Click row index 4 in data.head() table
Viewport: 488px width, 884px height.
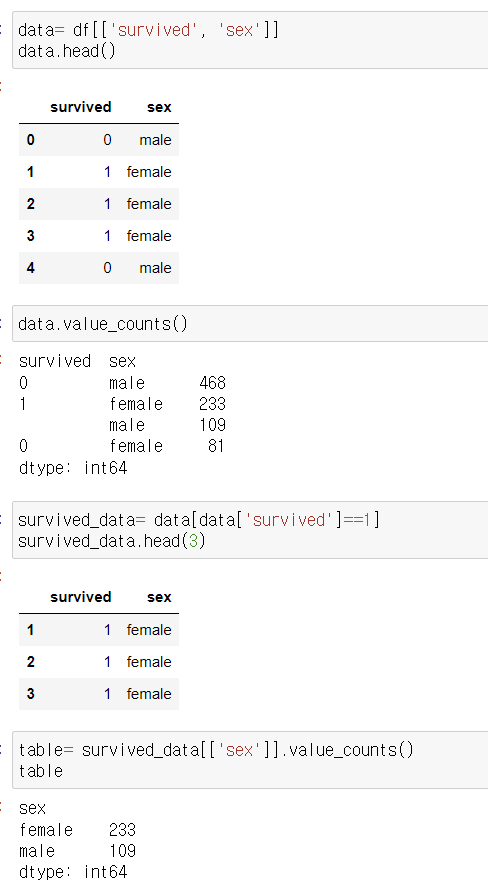[30, 267]
